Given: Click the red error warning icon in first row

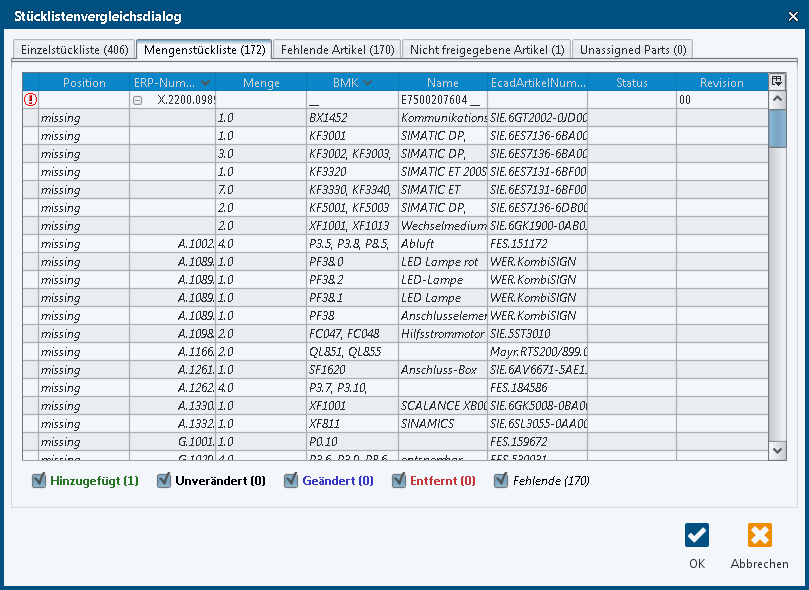Looking at the screenshot, I should pos(30,100).
